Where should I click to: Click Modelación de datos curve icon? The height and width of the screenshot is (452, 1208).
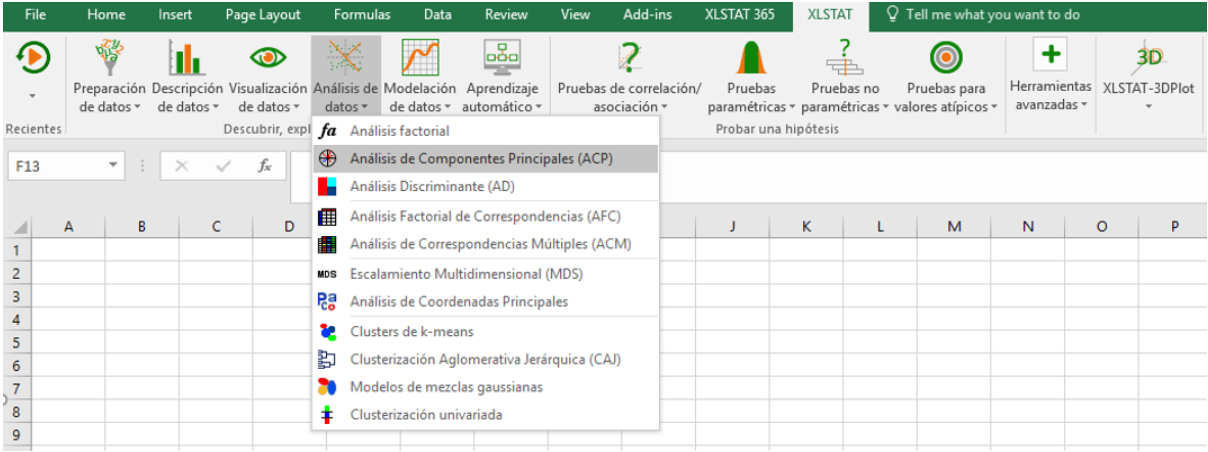tap(420, 60)
